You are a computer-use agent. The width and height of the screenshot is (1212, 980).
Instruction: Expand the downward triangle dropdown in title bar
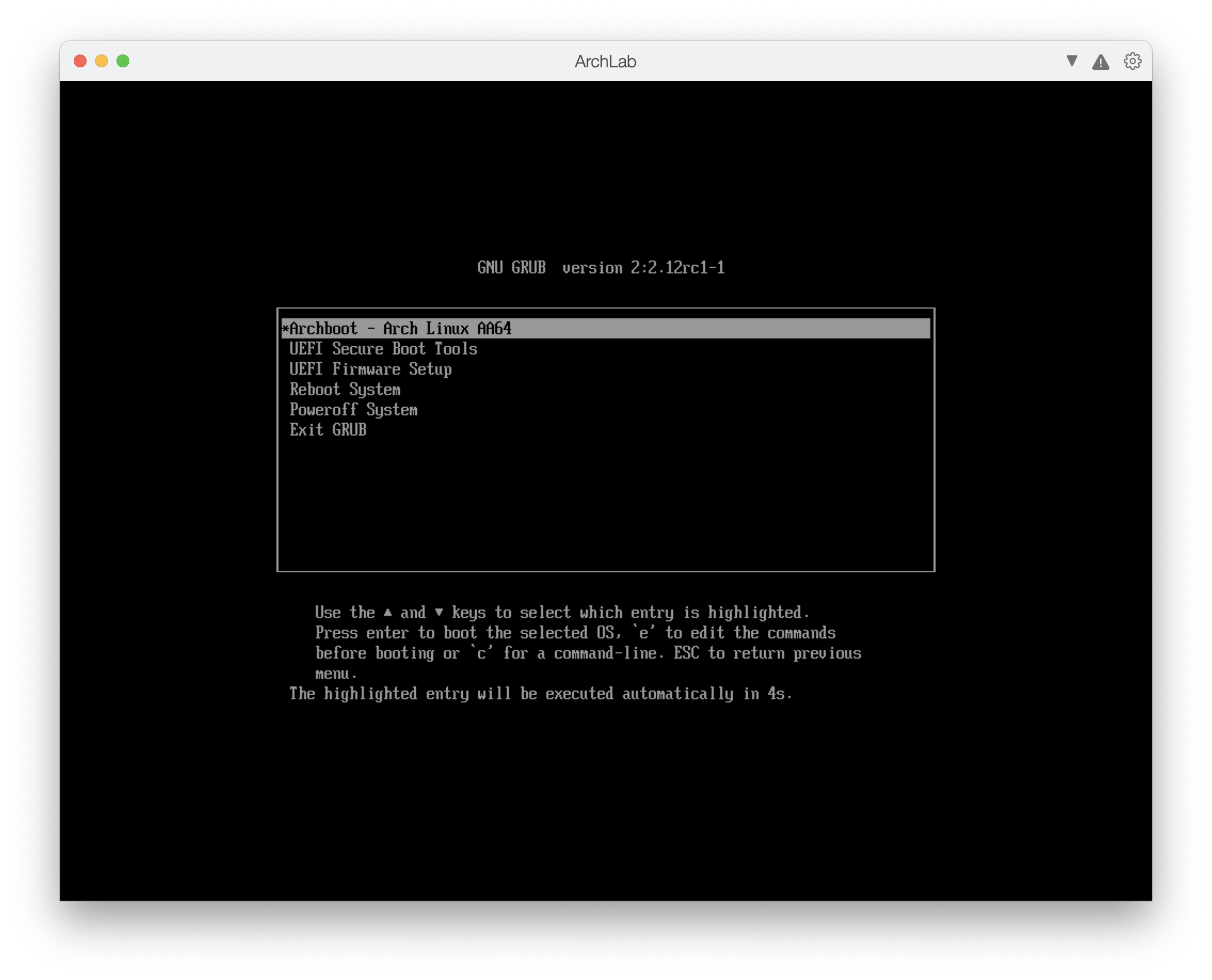coord(1071,60)
